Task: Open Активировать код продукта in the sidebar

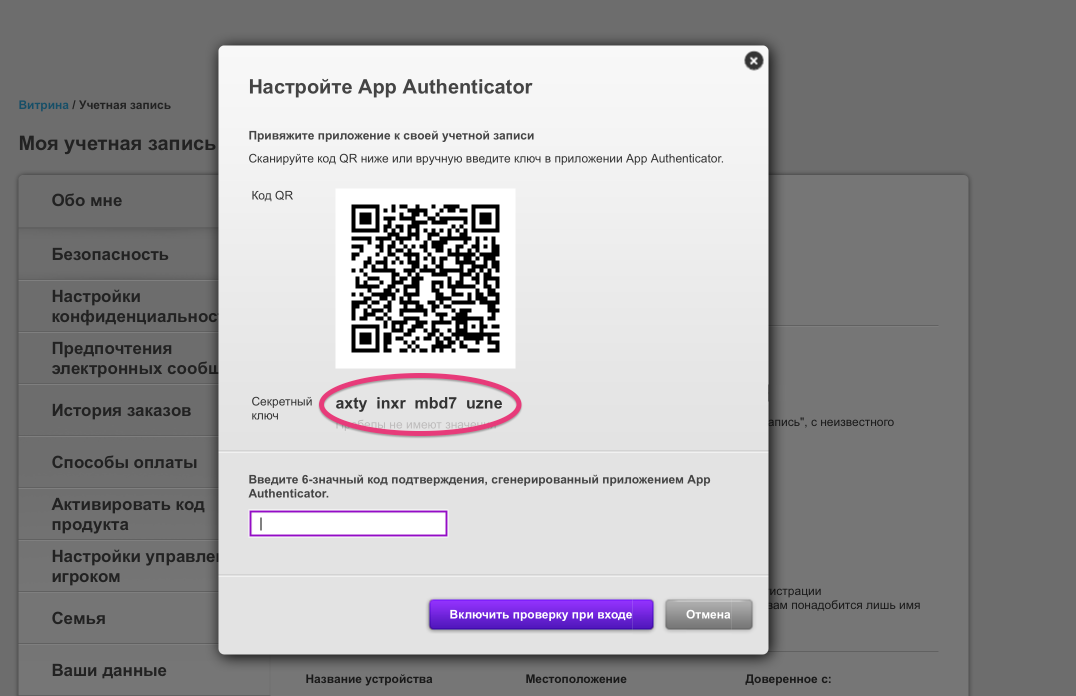Action: pyautogui.click(x=119, y=514)
